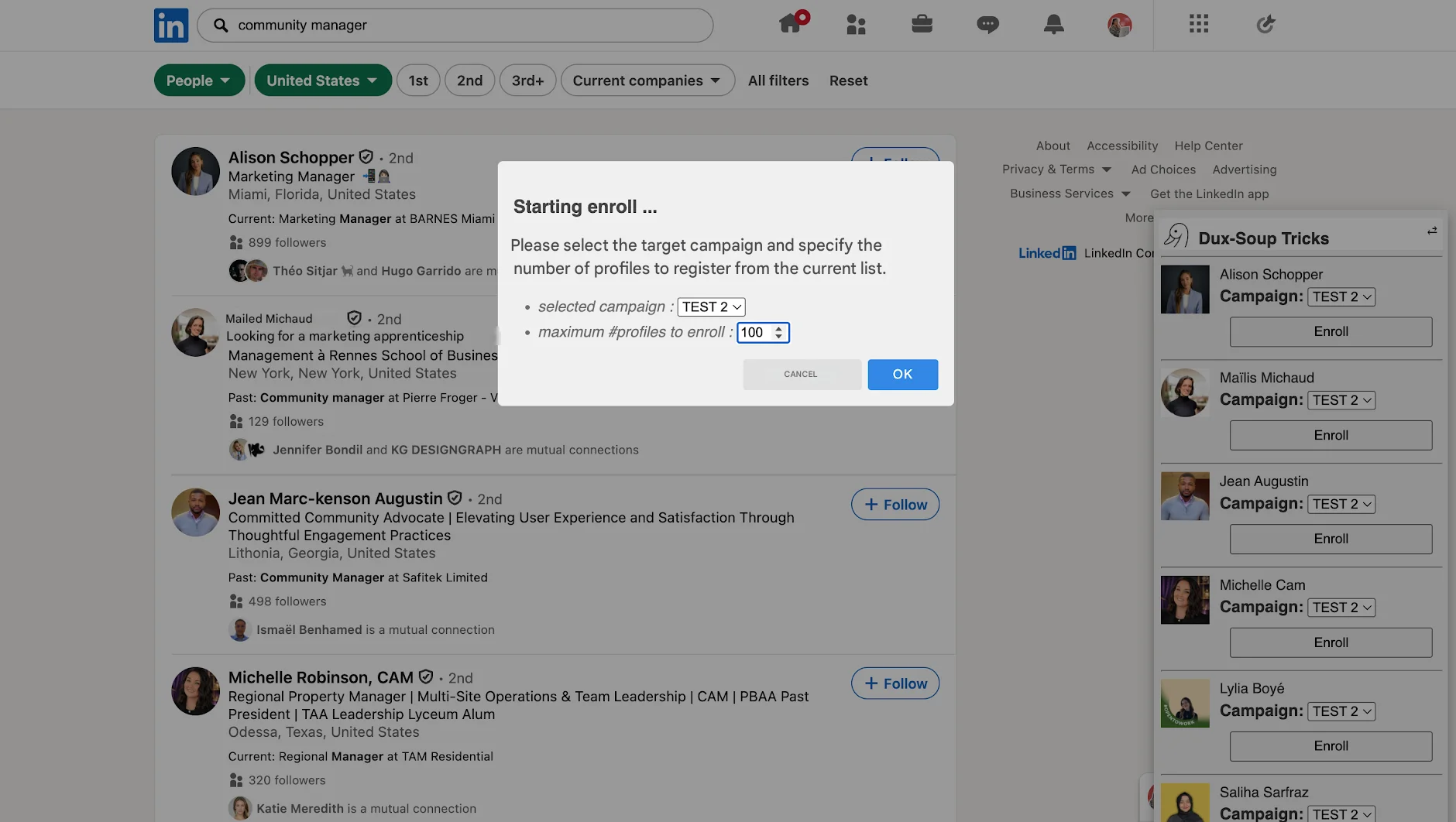
Task: Click Alison Schopper verification badge
Action: (366, 156)
